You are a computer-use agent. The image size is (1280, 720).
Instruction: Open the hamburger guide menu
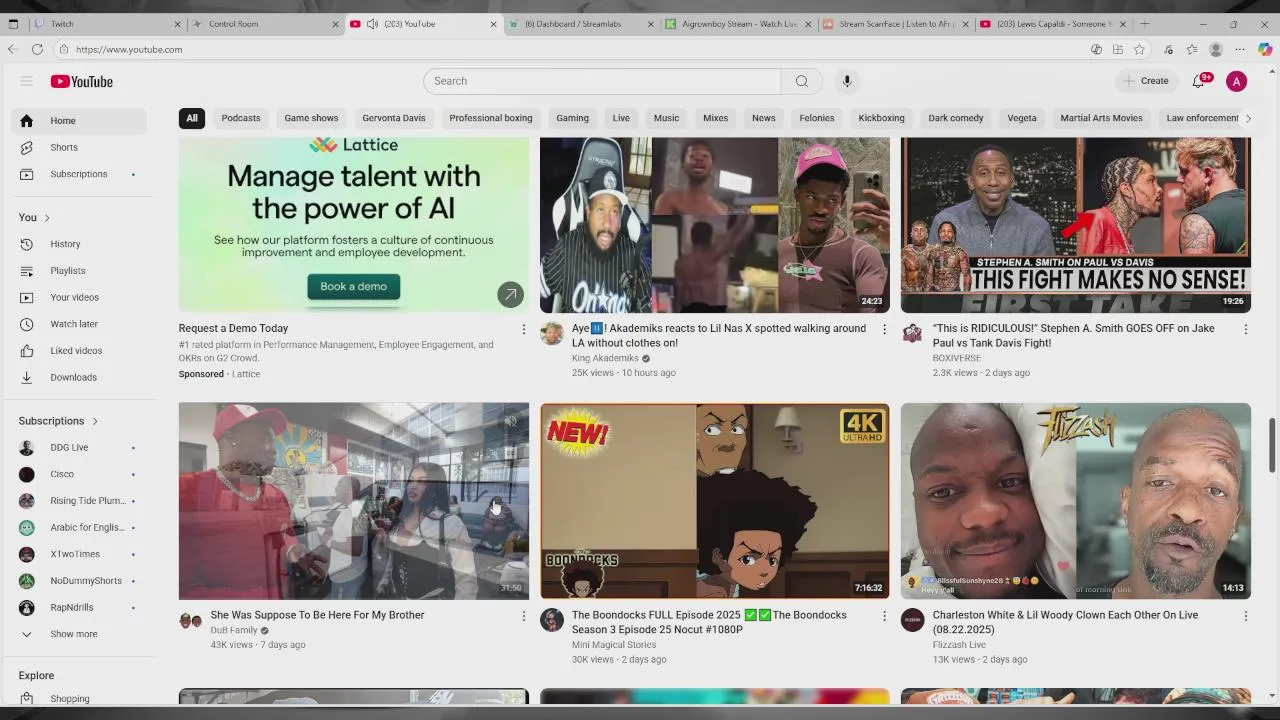pyautogui.click(x=27, y=81)
